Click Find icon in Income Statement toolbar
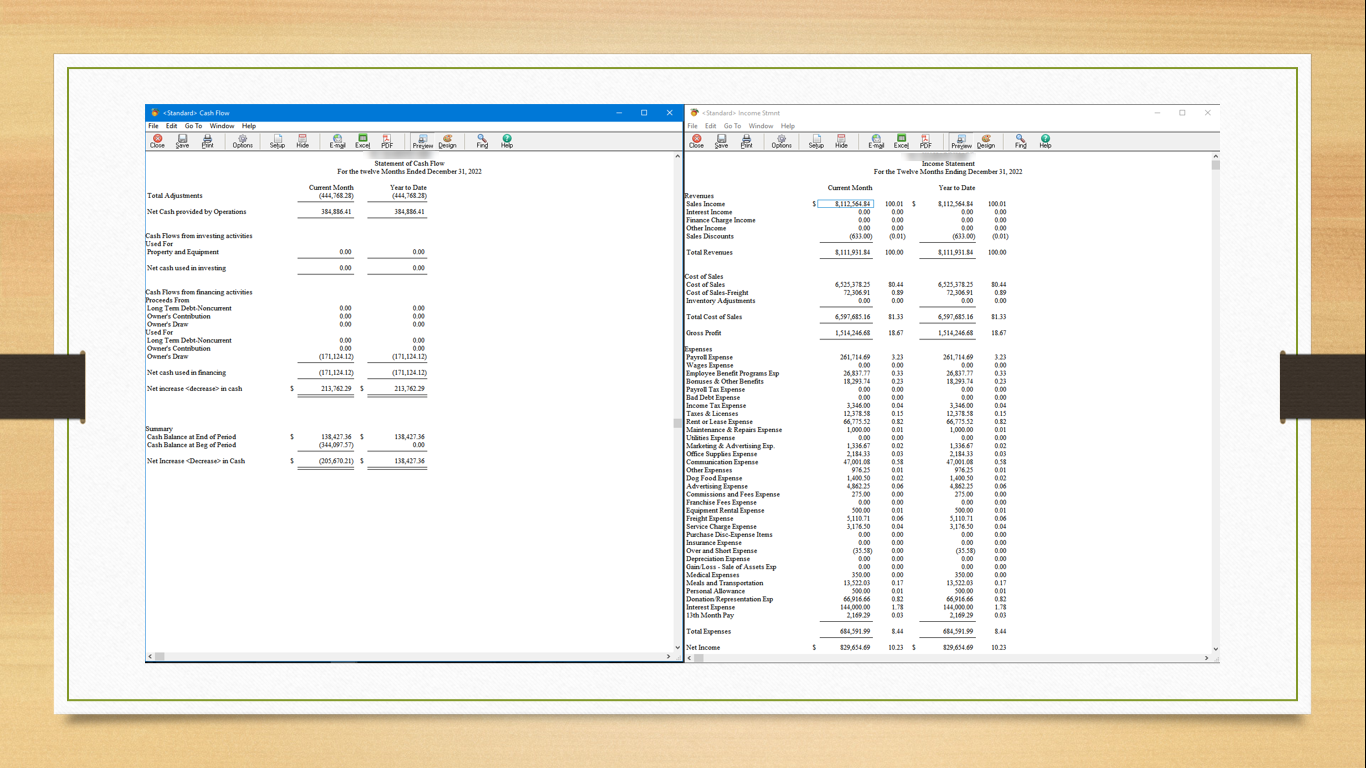 pyautogui.click(x=1020, y=141)
